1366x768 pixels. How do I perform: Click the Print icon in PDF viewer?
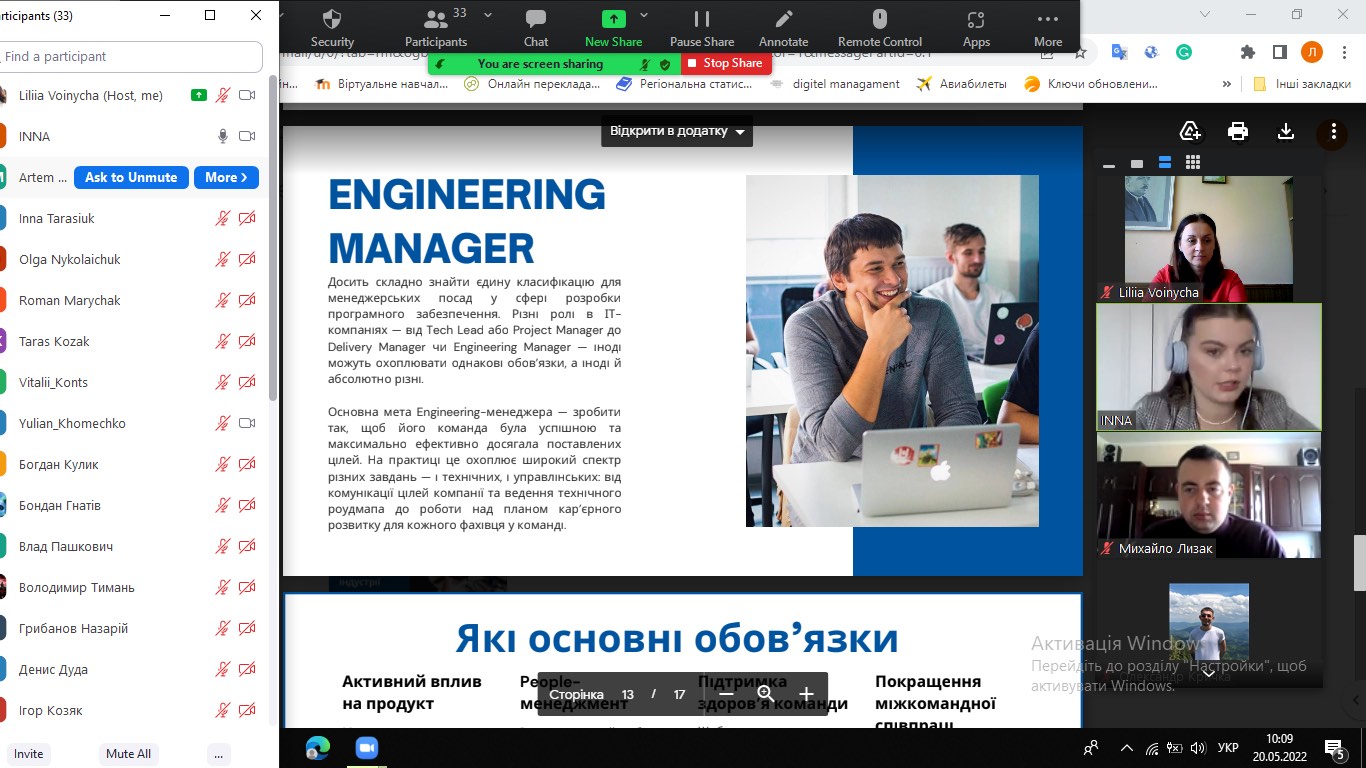click(1238, 131)
